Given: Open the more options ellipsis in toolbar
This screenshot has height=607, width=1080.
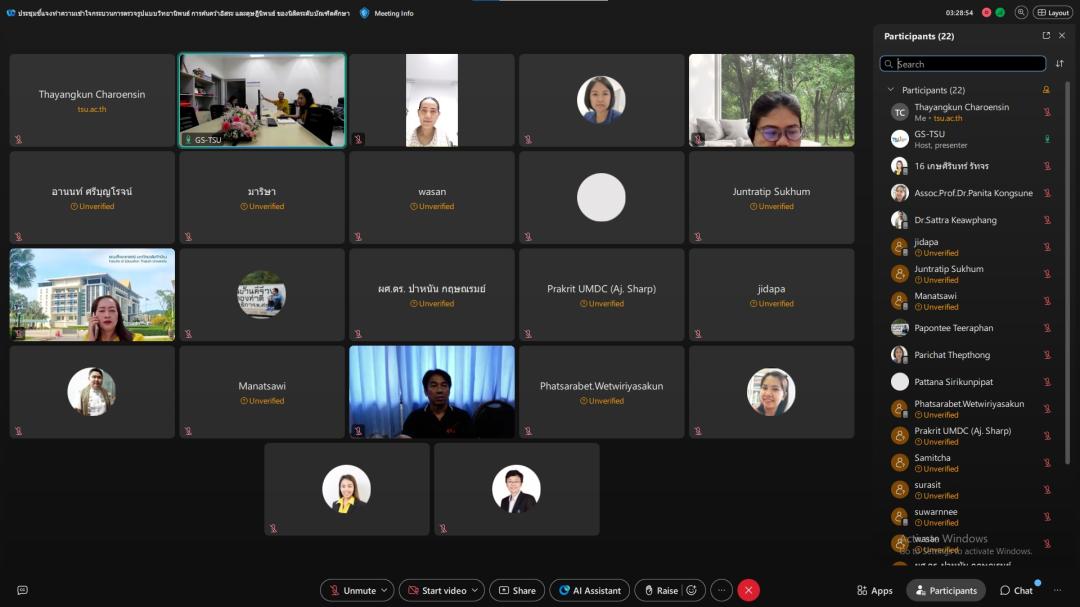Looking at the screenshot, I should (x=721, y=590).
